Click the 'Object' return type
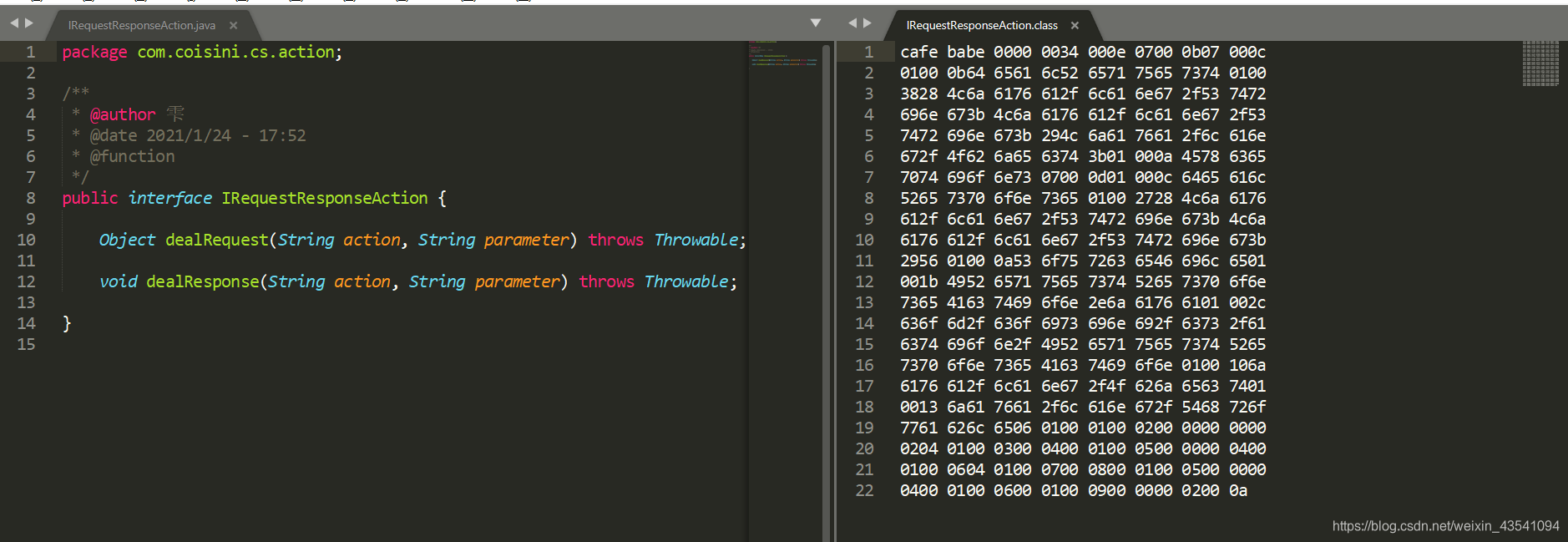Screen dimensions: 1568x542 [127, 240]
